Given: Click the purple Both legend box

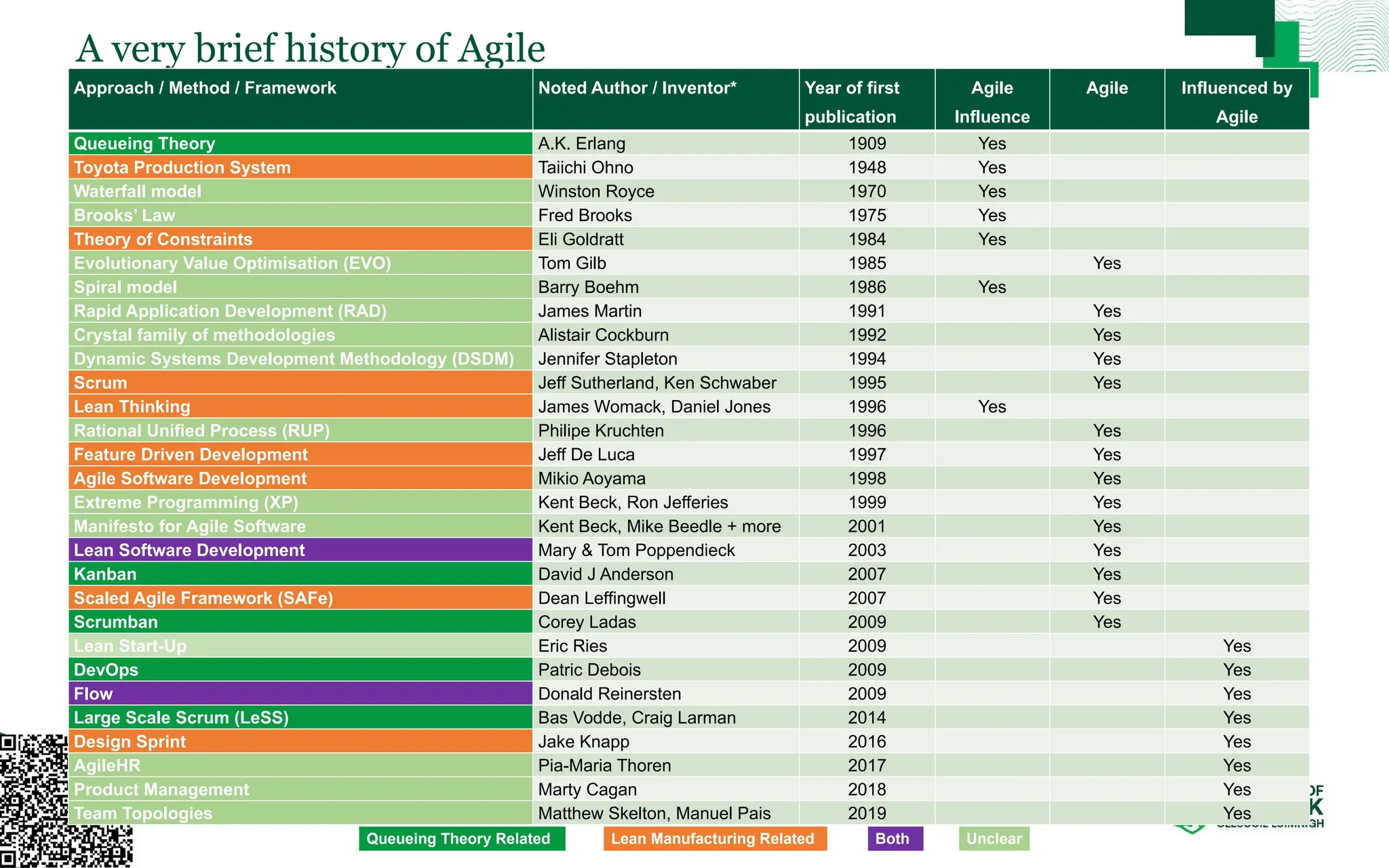Looking at the screenshot, I should [895, 839].
